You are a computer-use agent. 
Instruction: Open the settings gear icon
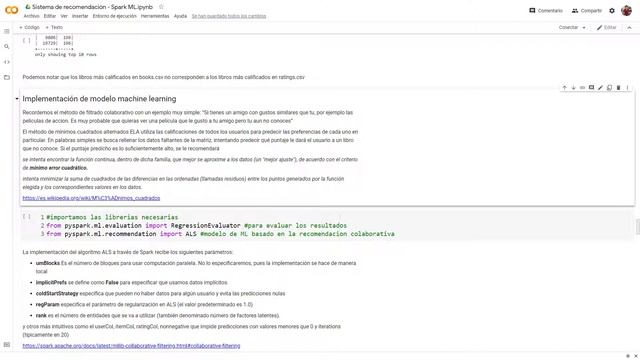[x=612, y=11]
